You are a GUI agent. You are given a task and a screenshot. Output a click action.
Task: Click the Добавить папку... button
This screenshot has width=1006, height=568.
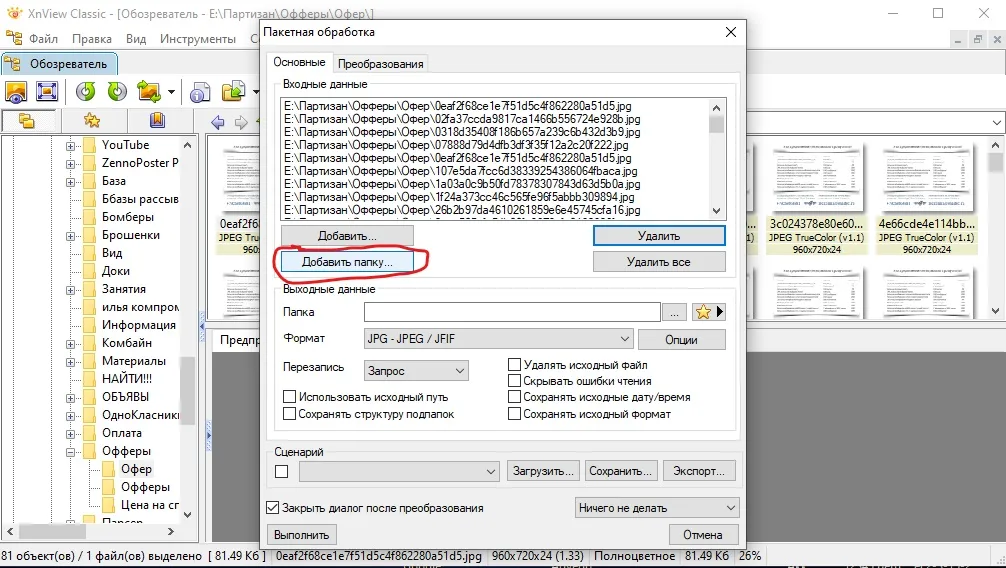[347, 262]
